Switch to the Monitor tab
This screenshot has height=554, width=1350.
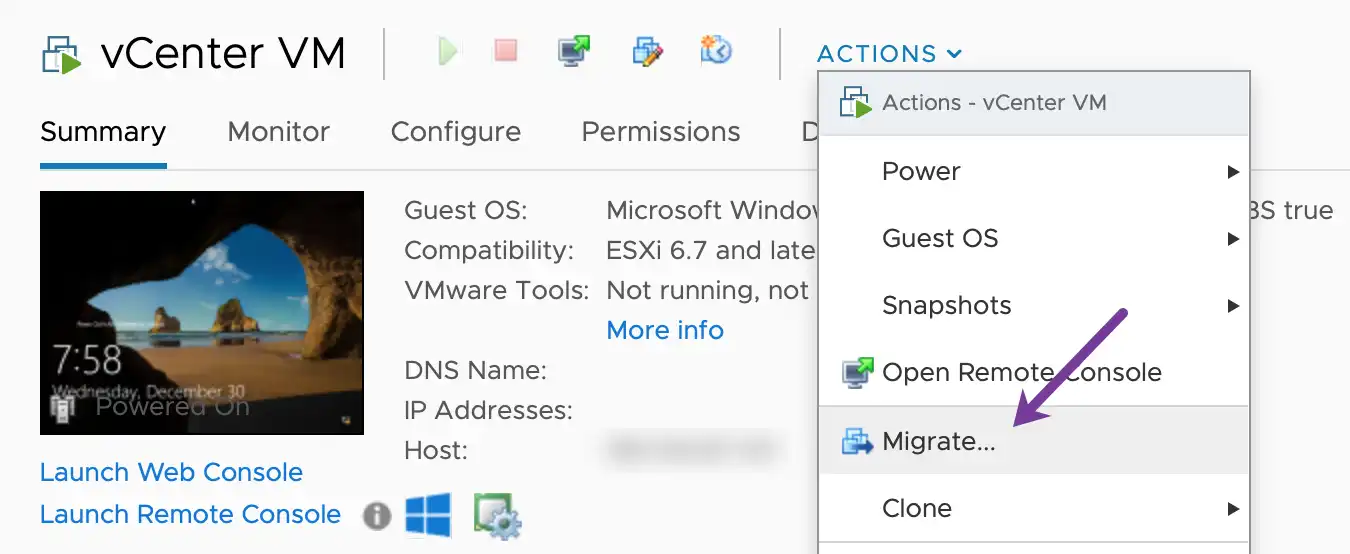278,132
